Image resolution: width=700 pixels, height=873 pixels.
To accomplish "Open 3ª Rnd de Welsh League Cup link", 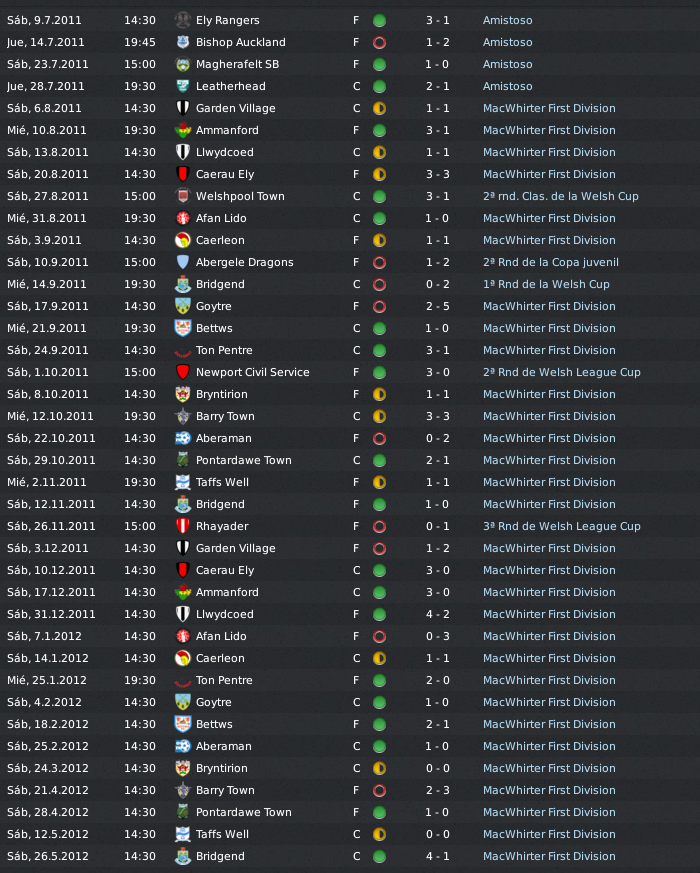I will (561, 526).
